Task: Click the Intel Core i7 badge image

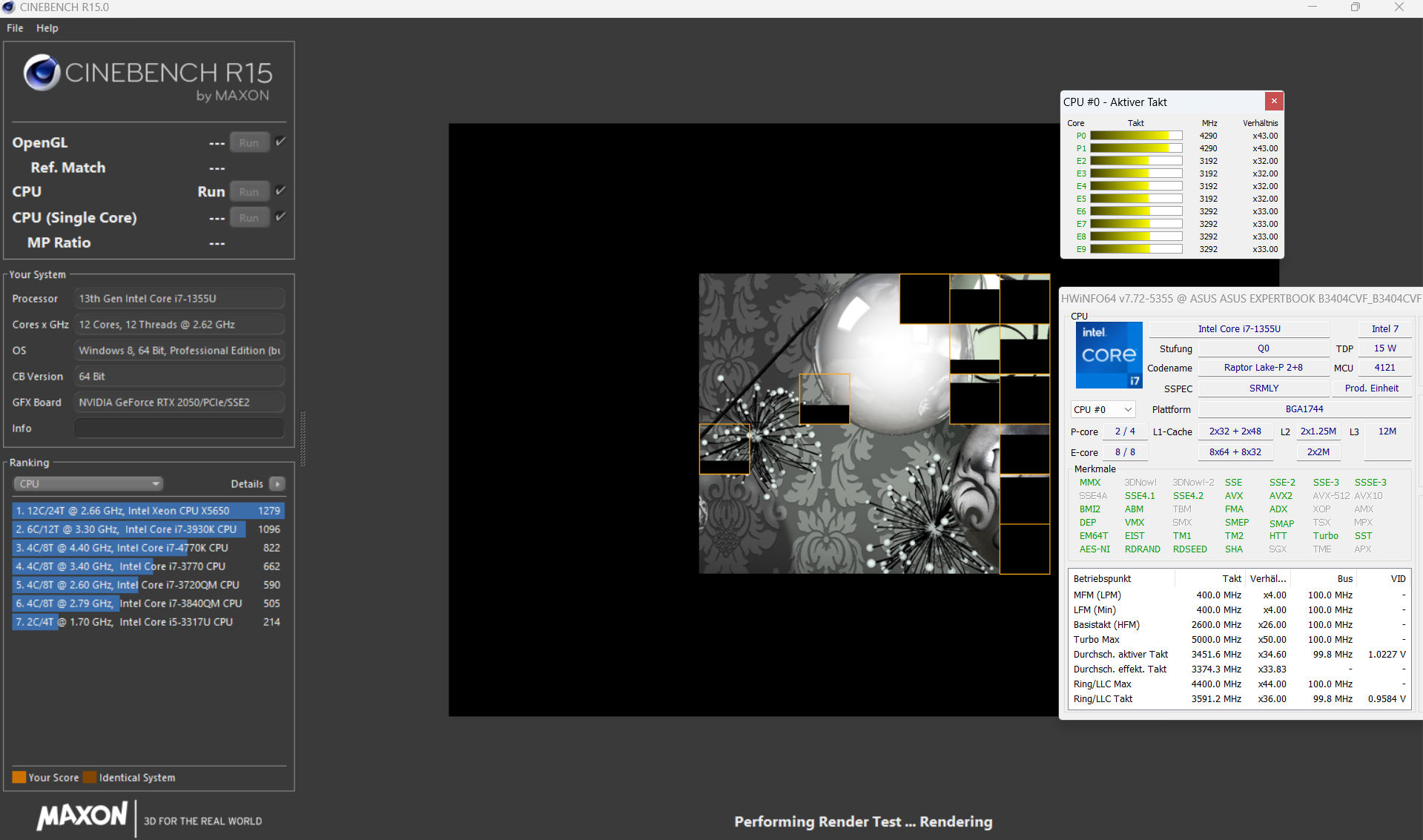Action: point(1109,355)
